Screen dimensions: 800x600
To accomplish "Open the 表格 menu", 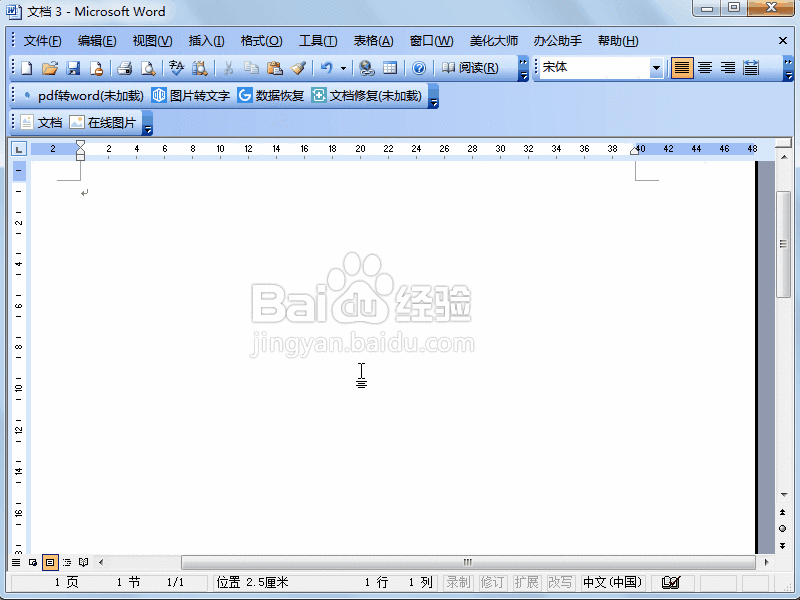I will tap(370, 41).
